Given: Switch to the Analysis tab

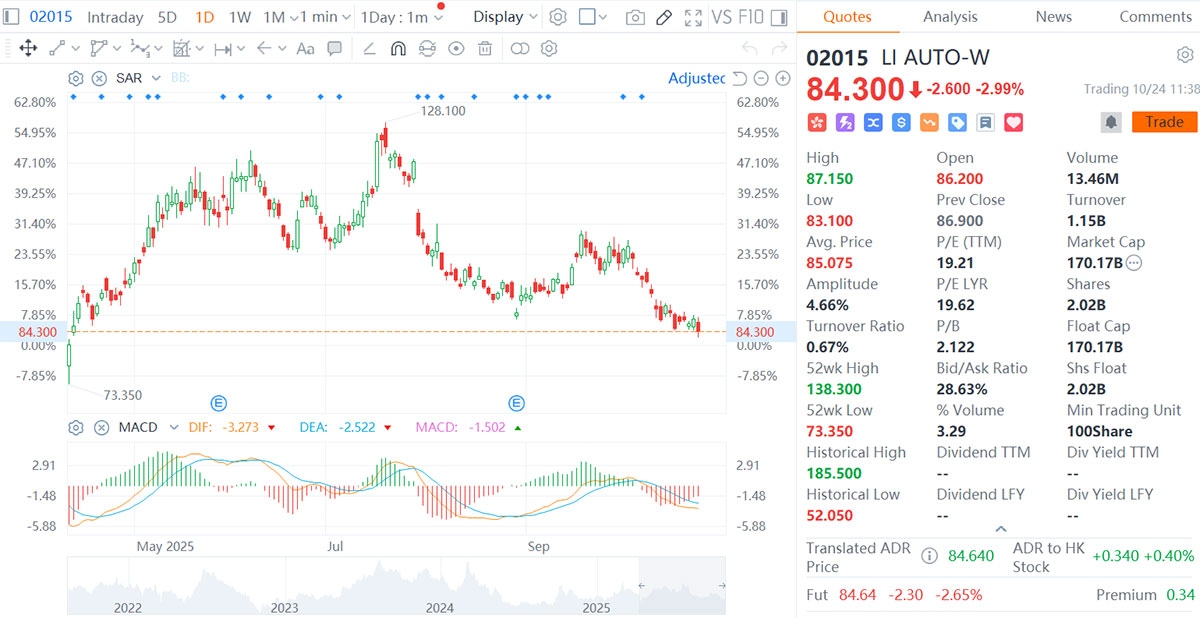Looking at the screenshot, I should 950,17.
